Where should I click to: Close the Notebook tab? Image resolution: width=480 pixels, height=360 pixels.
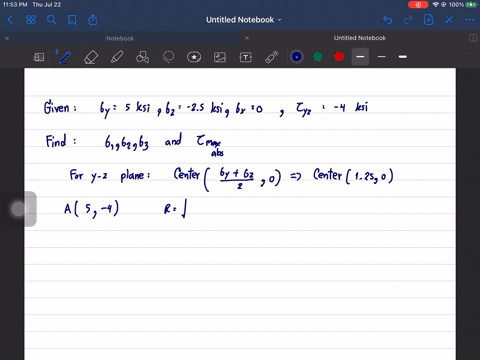pyautogui.click(x=7, y=38)
